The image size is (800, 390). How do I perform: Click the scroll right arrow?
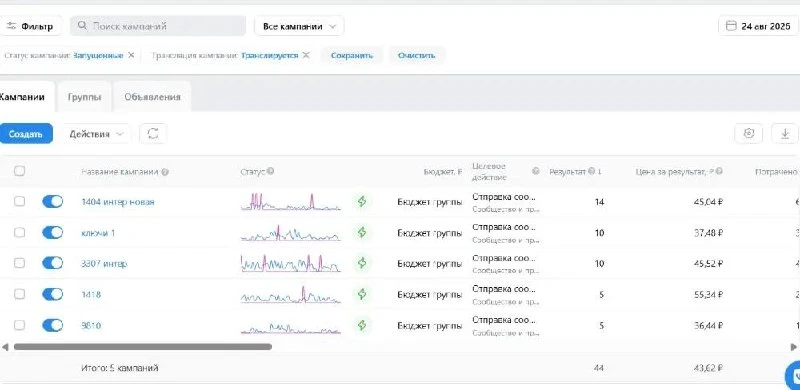(x=794, y=347)
